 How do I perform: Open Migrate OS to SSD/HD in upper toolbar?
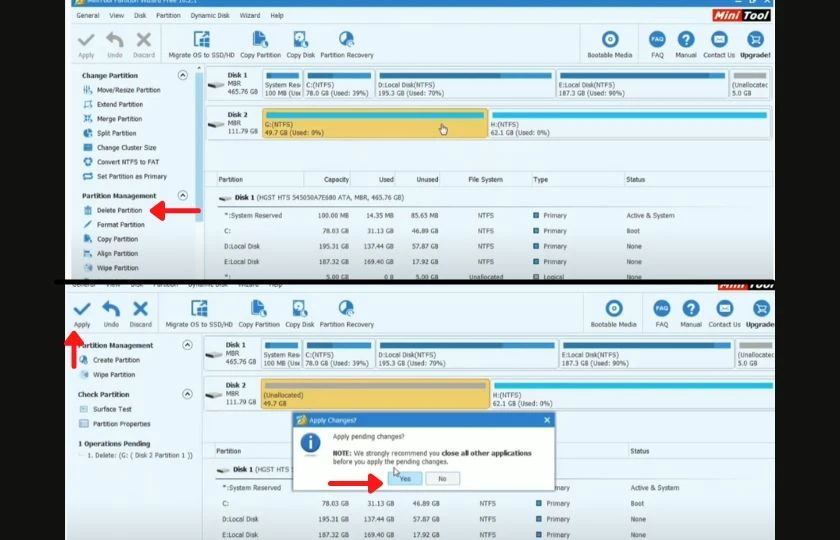pos(201,44)
